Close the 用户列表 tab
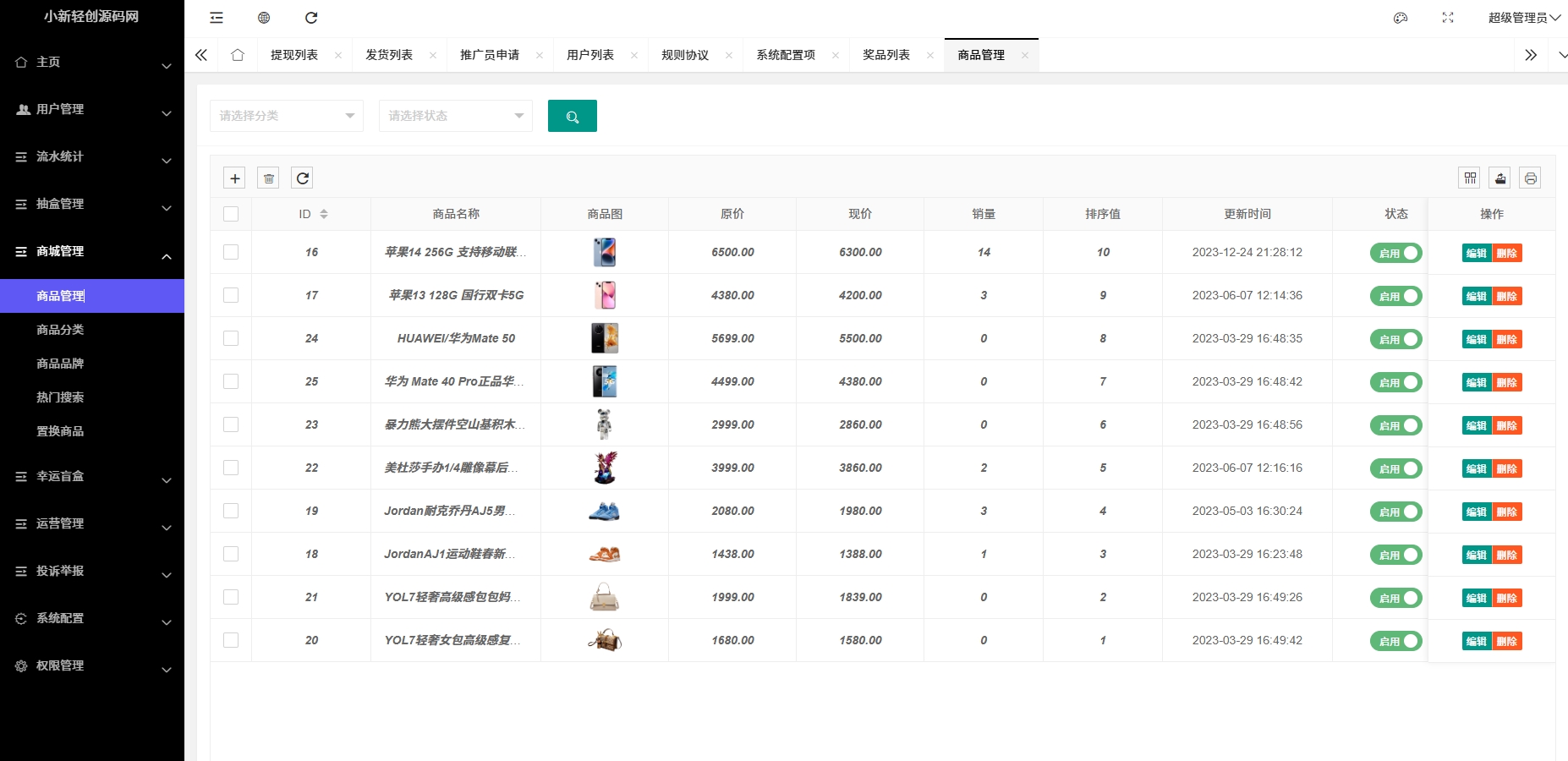Screen dimensions: 1568x761 pyautogui.click(x=634, y=55)
